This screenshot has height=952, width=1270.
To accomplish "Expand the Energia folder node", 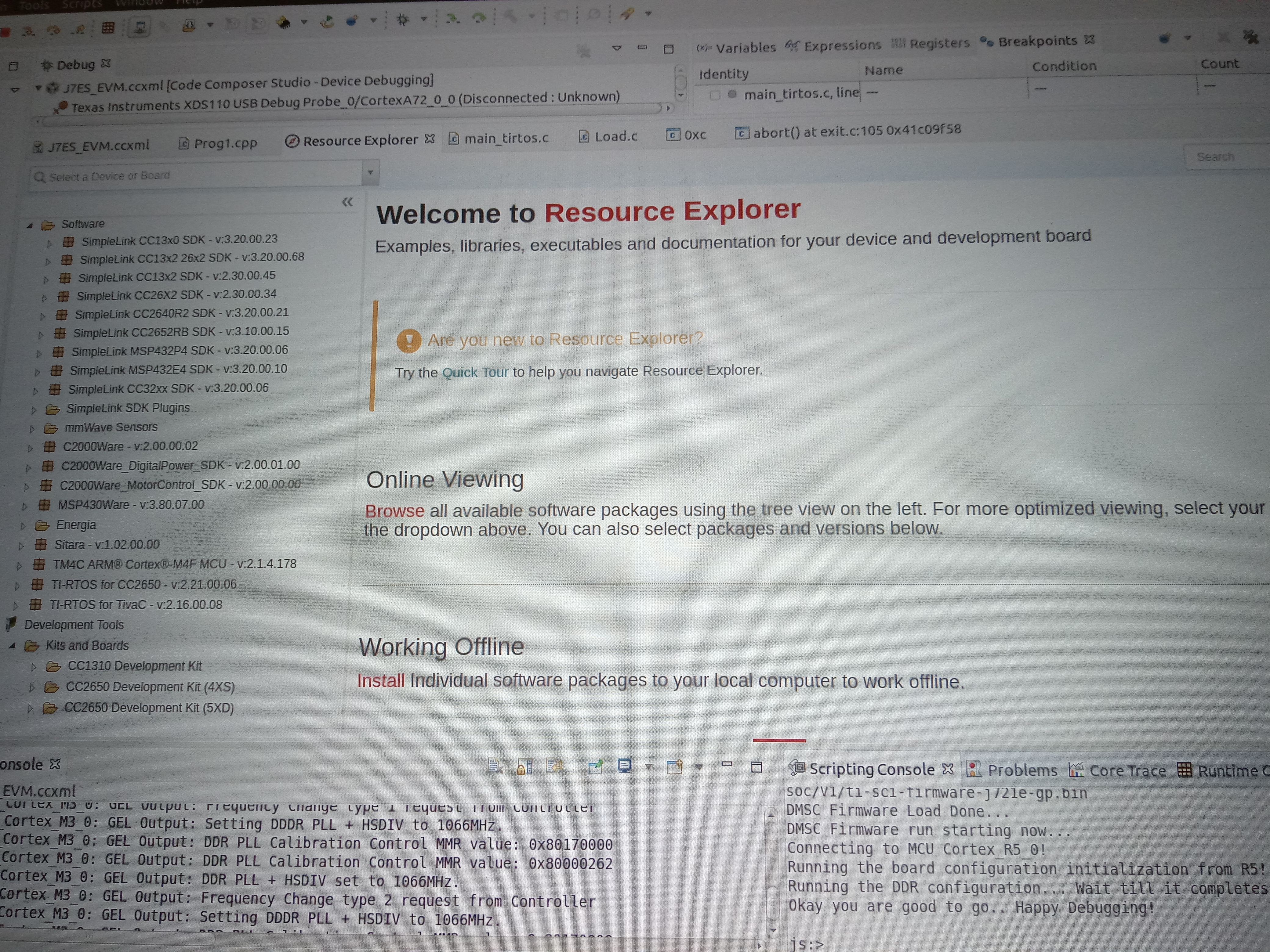I will pos(23,526).
